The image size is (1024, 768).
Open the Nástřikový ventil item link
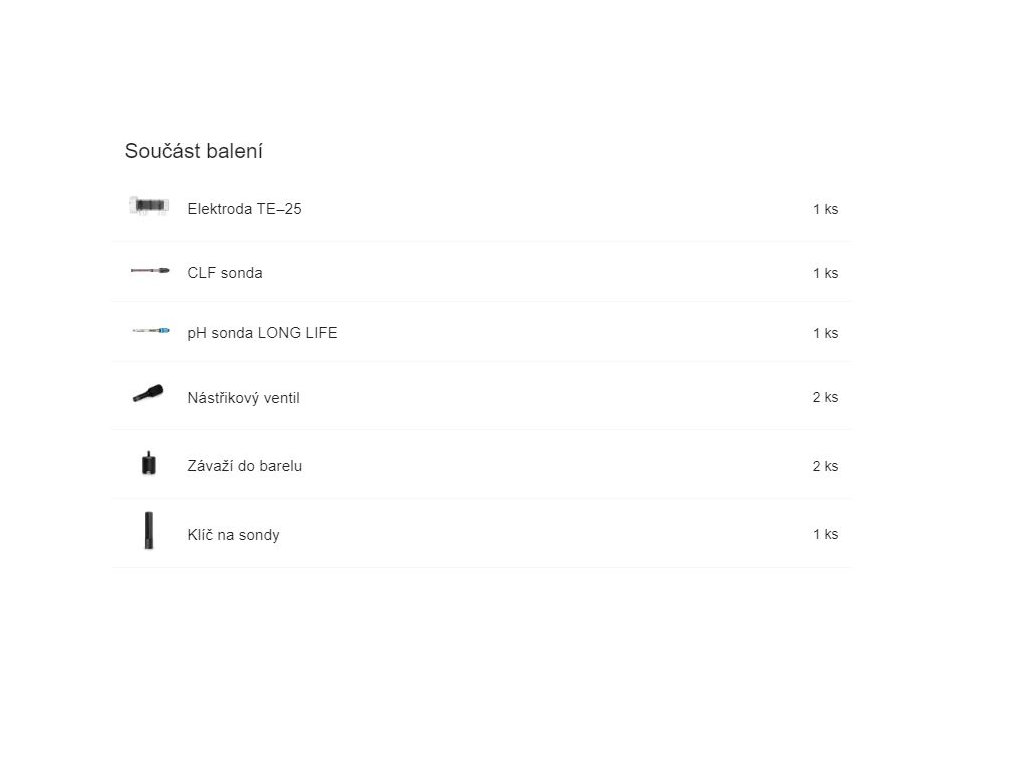(x=243, y=398)
